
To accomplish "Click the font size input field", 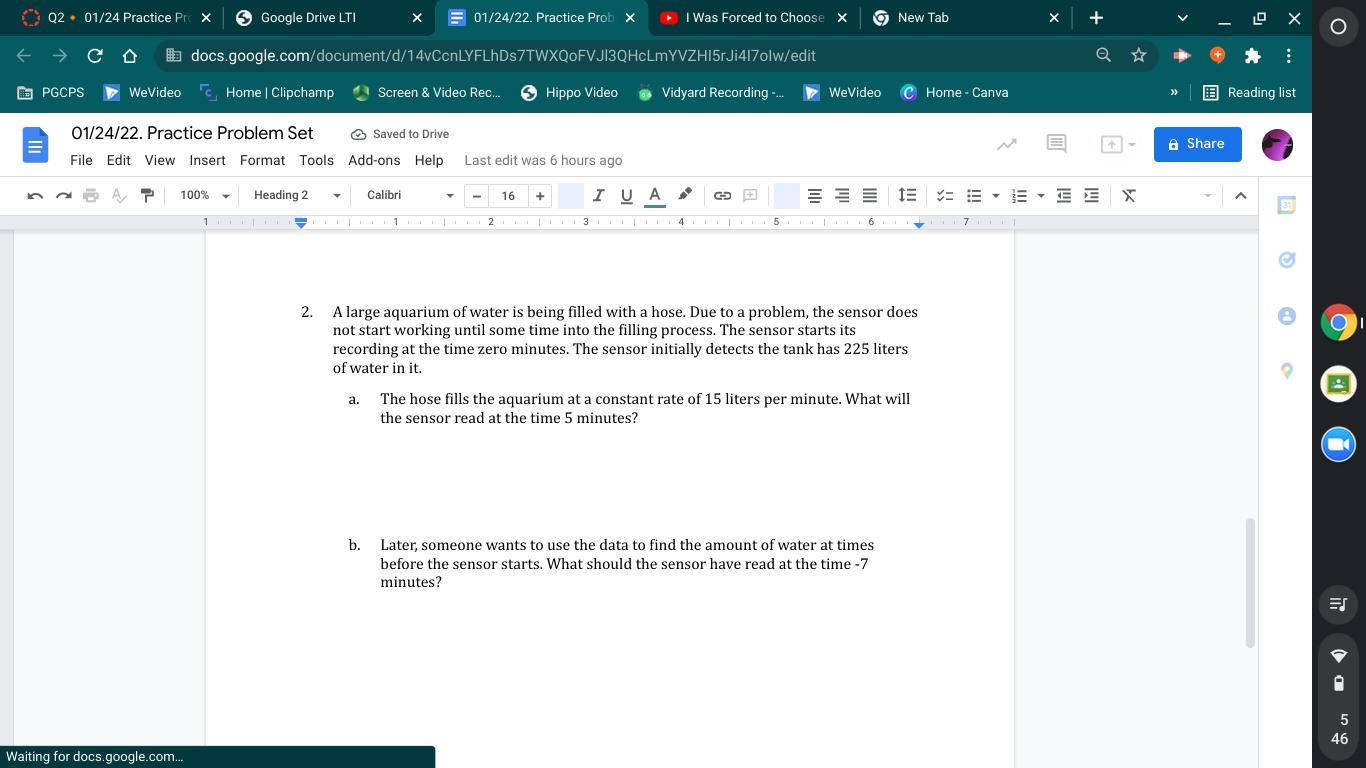I will 508,195.
